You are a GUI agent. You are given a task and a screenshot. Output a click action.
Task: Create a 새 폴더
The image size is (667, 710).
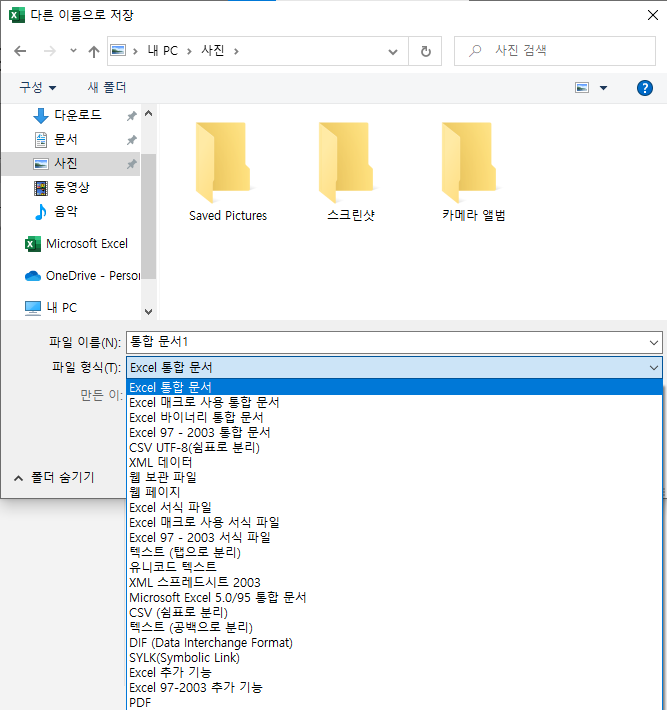coord(107,87)
